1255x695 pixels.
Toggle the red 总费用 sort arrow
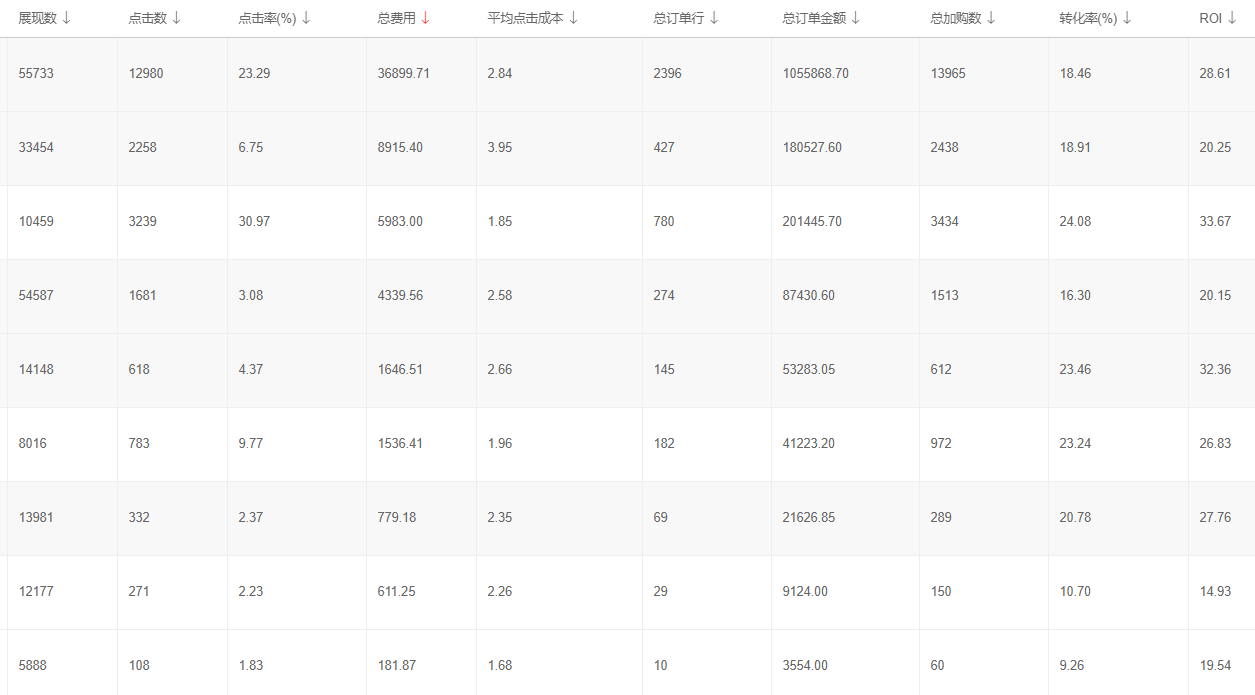425,18
